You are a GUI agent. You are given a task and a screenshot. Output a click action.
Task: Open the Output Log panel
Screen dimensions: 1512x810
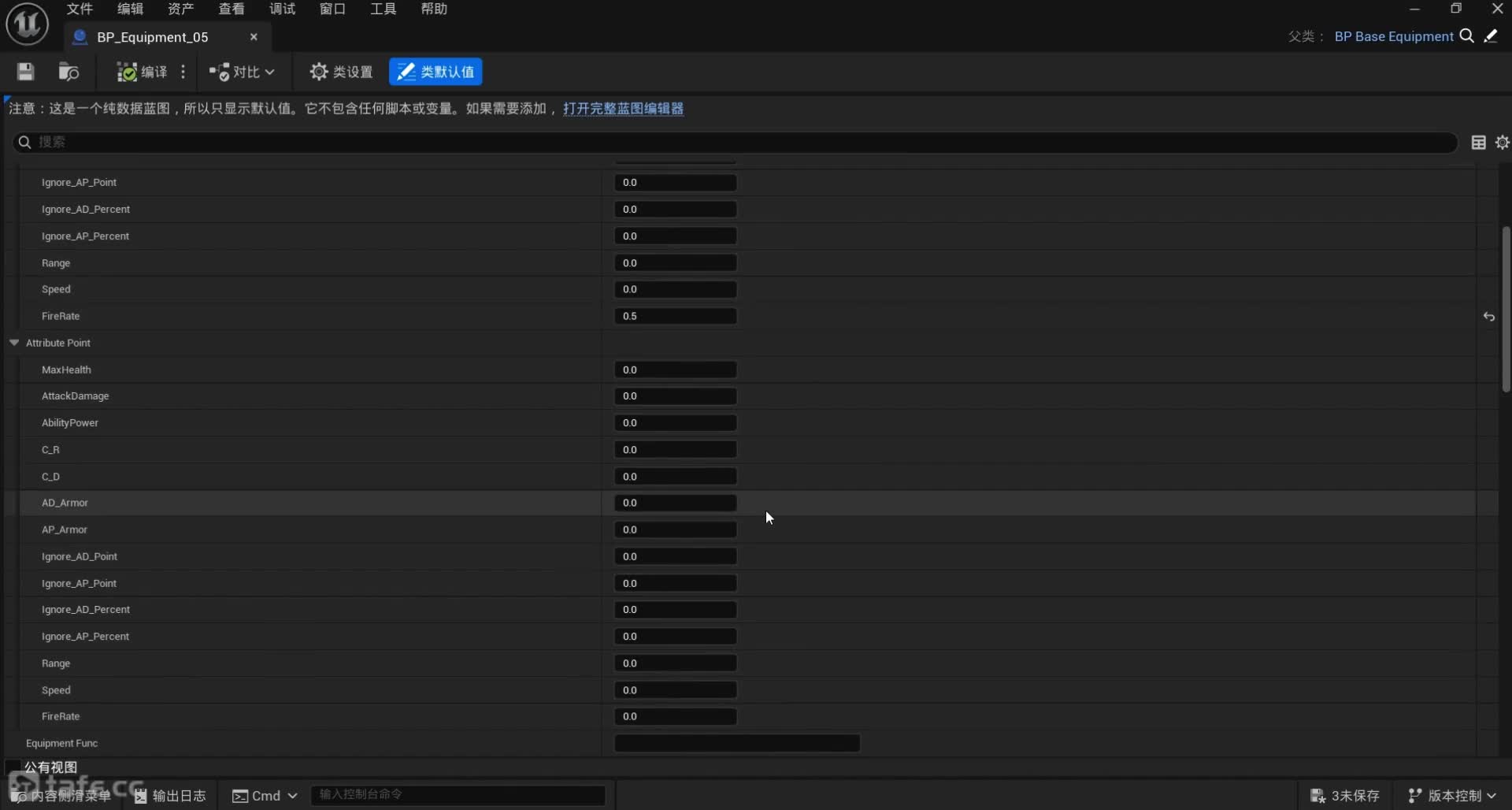tap(170, 796)
